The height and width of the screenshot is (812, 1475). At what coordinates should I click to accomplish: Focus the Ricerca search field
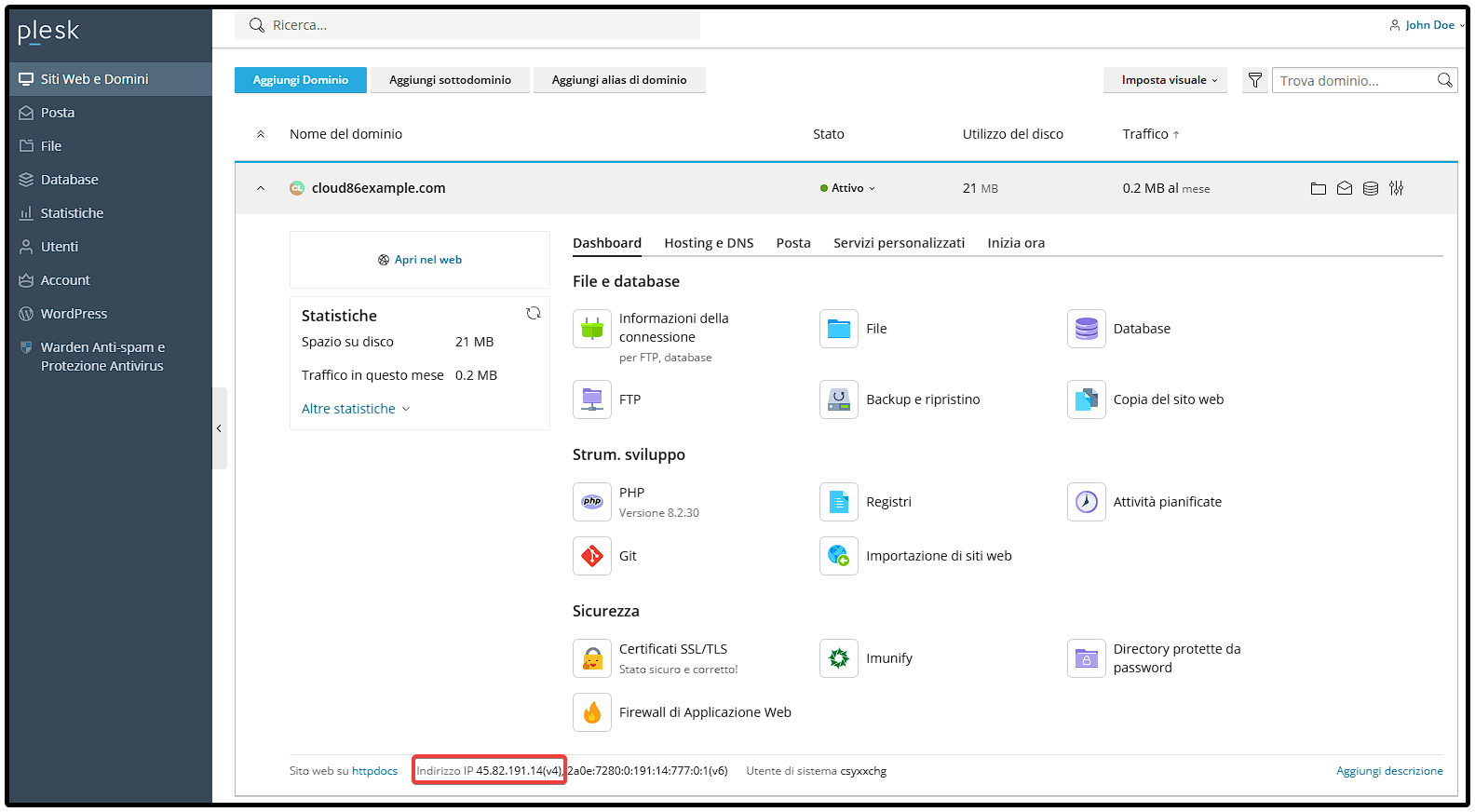467,25
